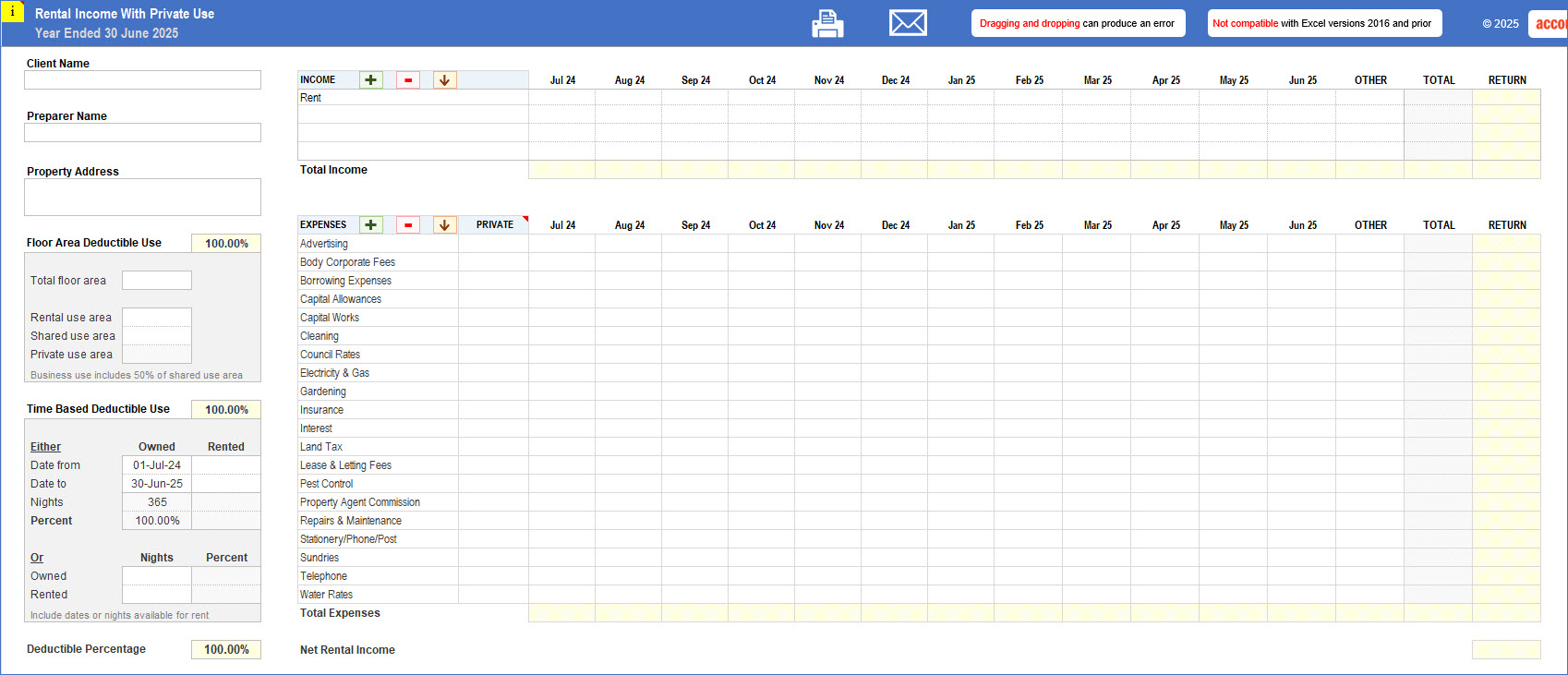Click the Time Based Deductible Use 100.00% value
The image size is (1568, 675).
(x=226, y=410)
